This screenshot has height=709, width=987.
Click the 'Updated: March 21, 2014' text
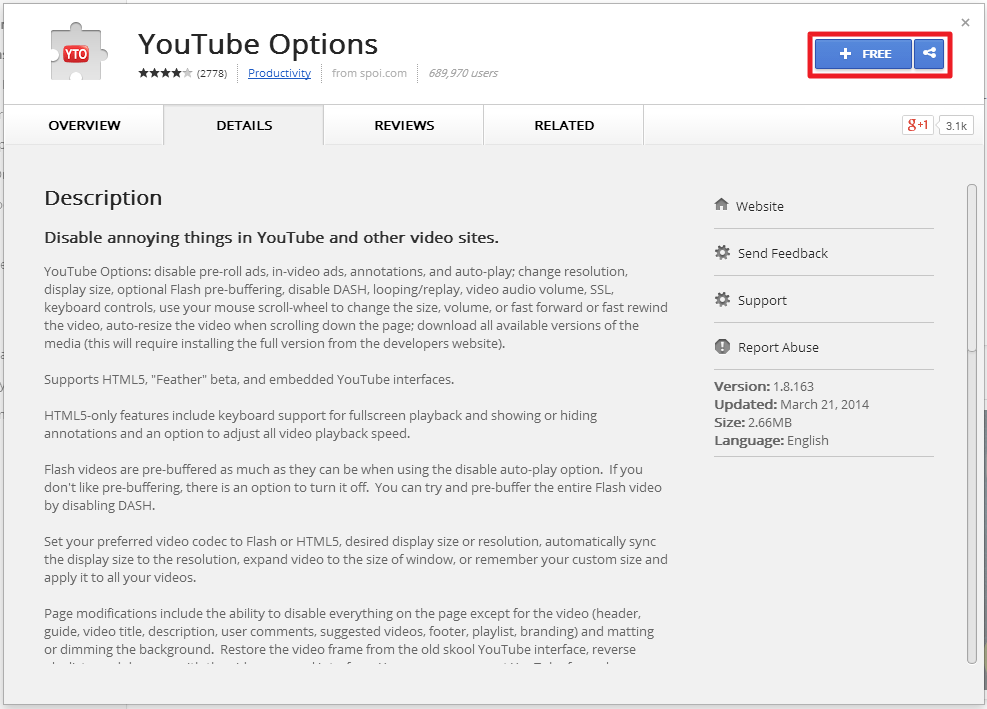click(x=791, y=404)
